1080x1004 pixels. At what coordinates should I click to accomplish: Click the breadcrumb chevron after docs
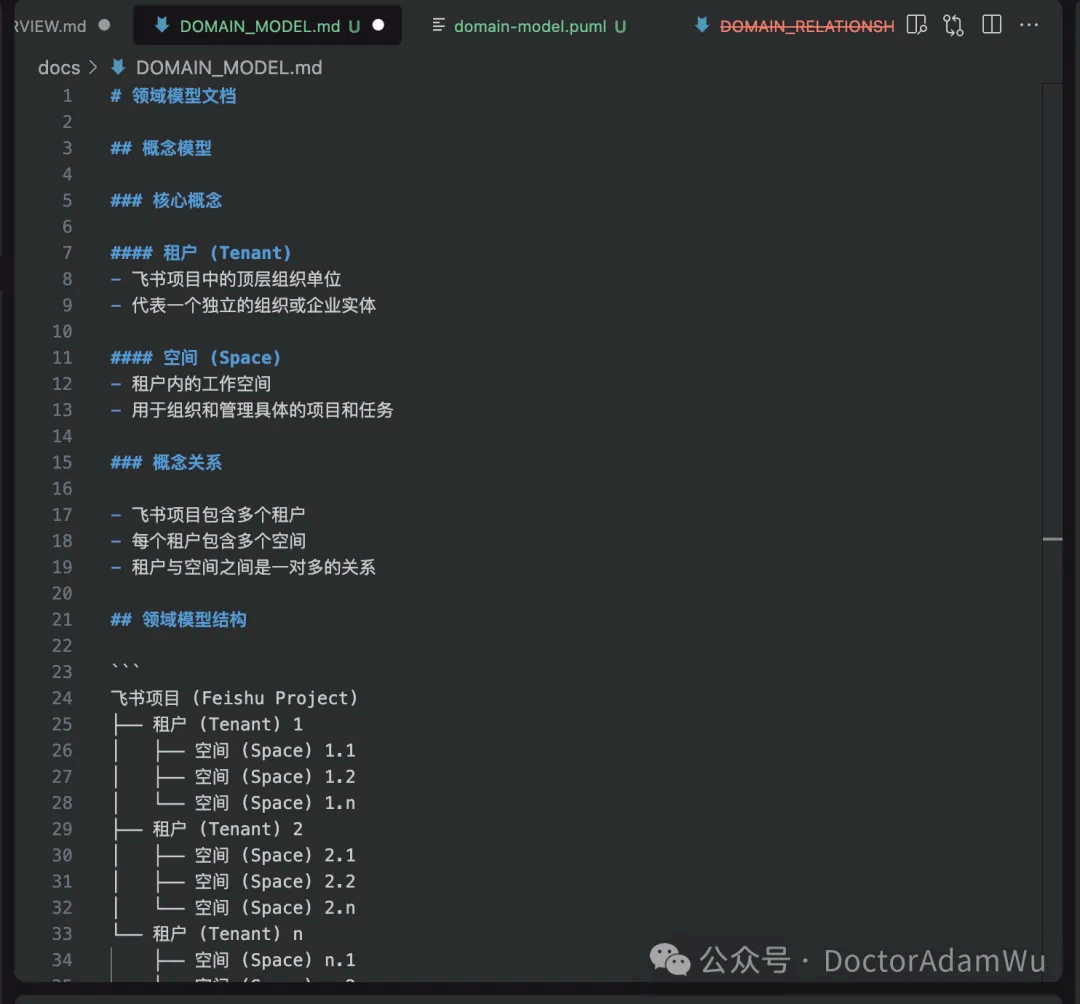point(93,67)
